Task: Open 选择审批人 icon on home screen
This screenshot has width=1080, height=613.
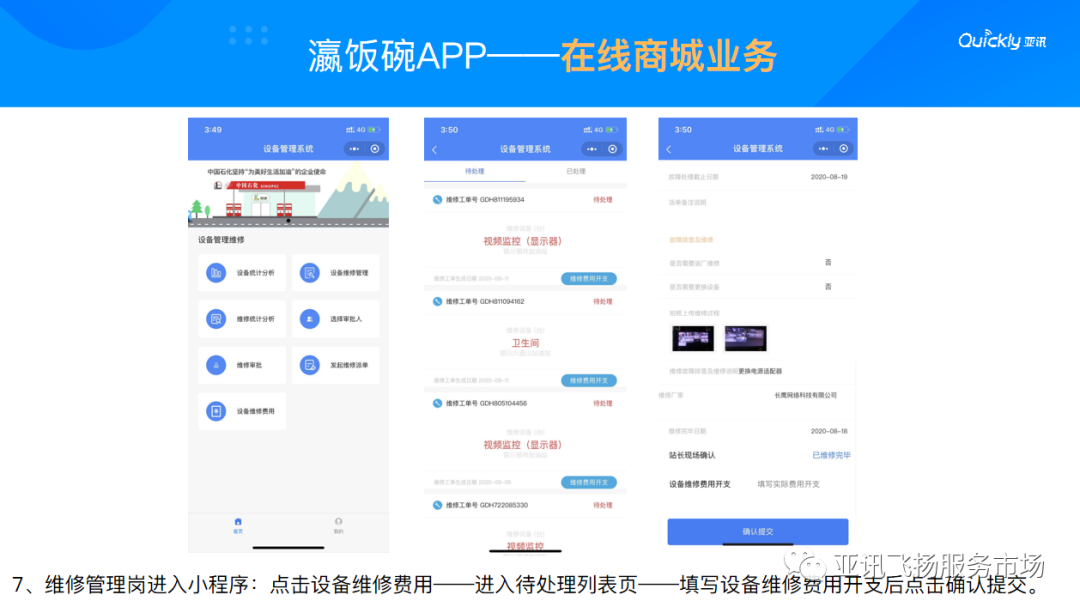Action: click(309, 319)
